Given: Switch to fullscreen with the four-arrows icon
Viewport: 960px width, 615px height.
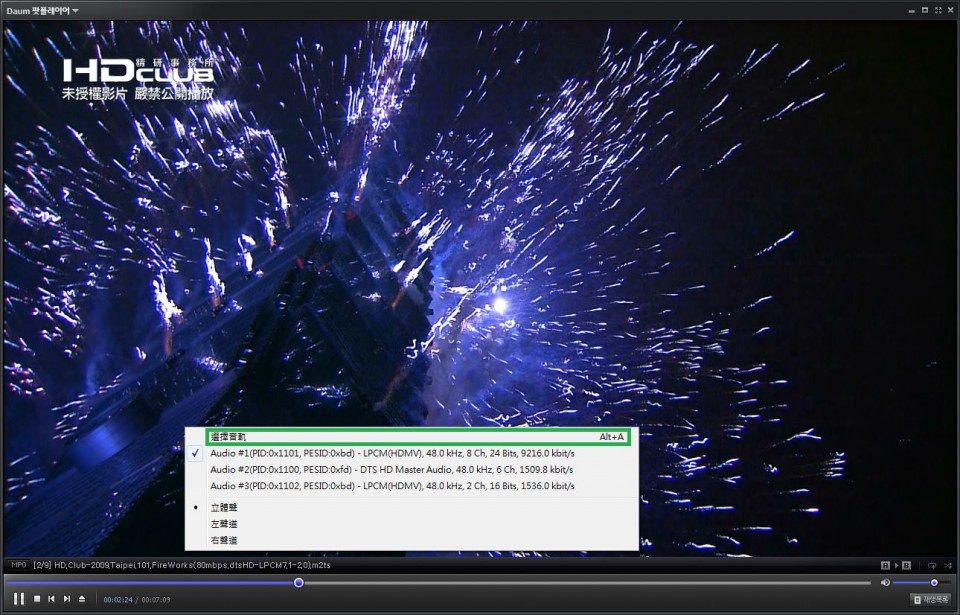Looking at the screenshot, I should coord(938,10).
